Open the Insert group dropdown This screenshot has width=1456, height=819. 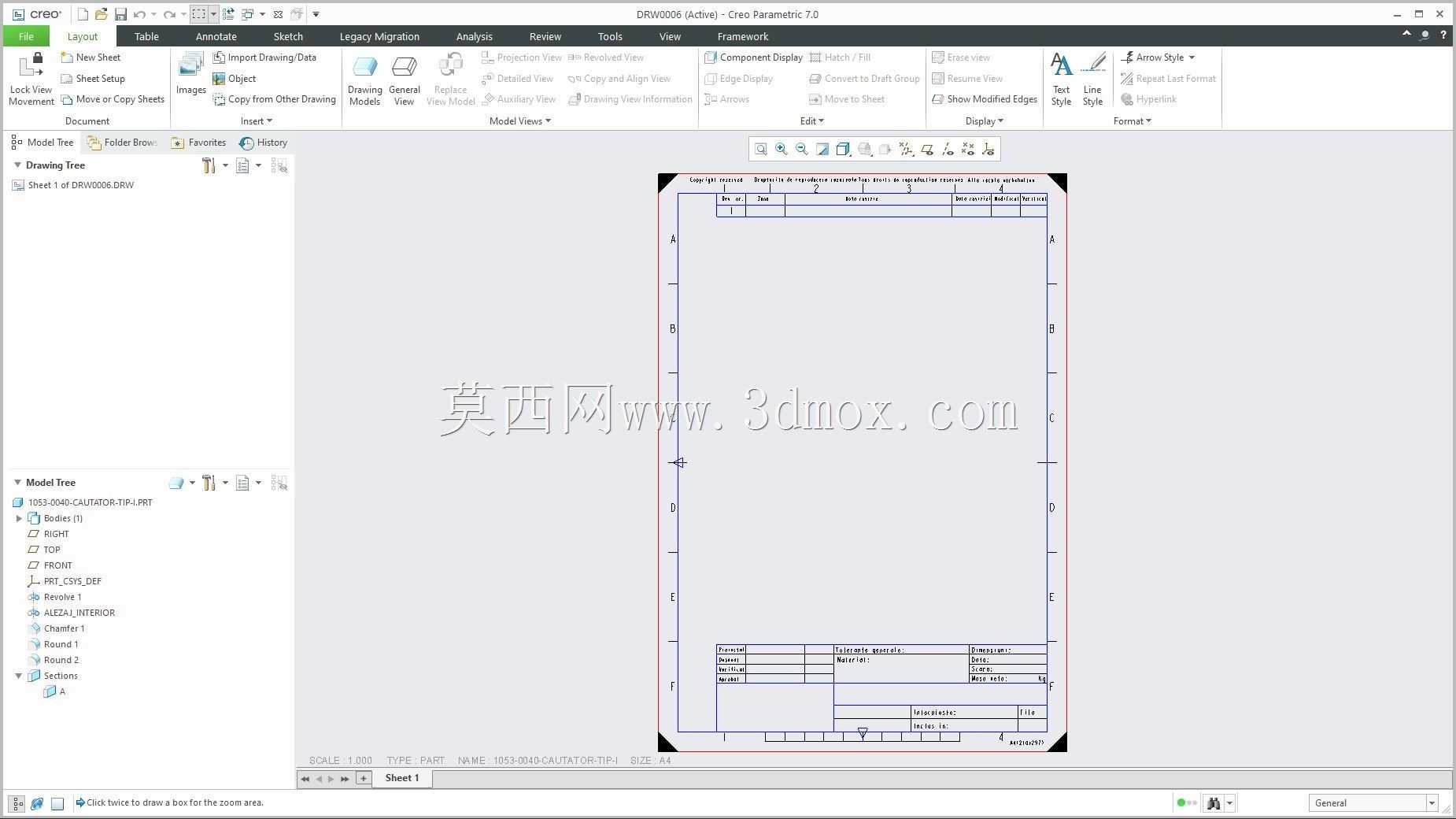tap(257, 121)
